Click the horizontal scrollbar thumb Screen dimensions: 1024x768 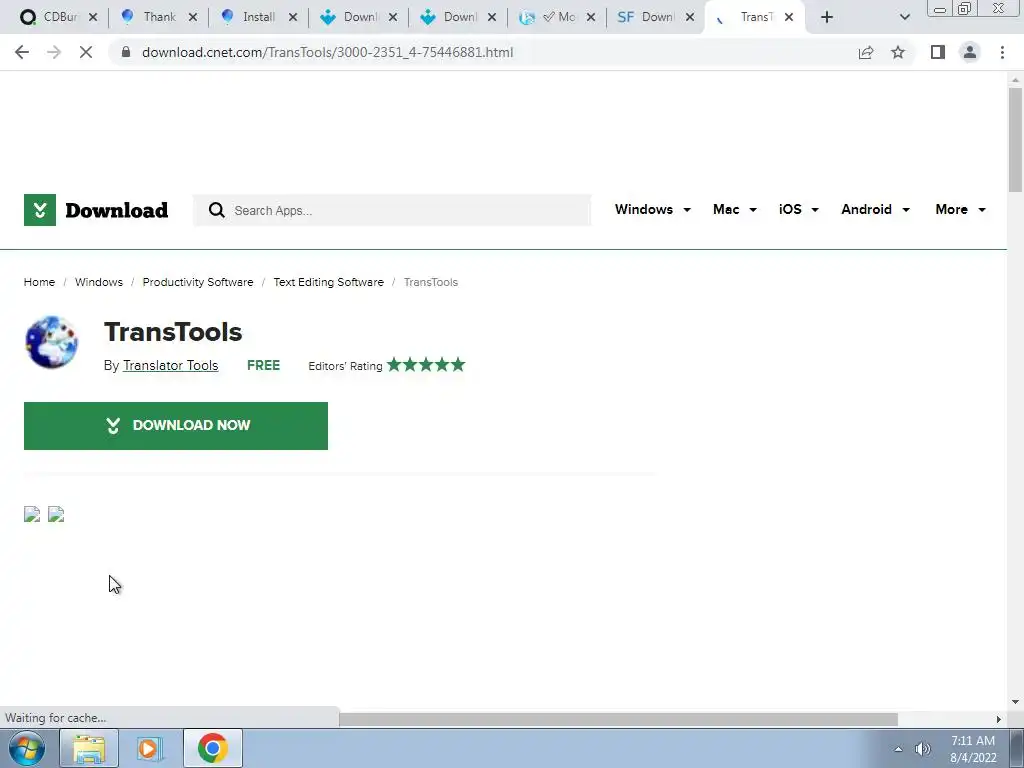pyautogui.click(x=618, y=719)
